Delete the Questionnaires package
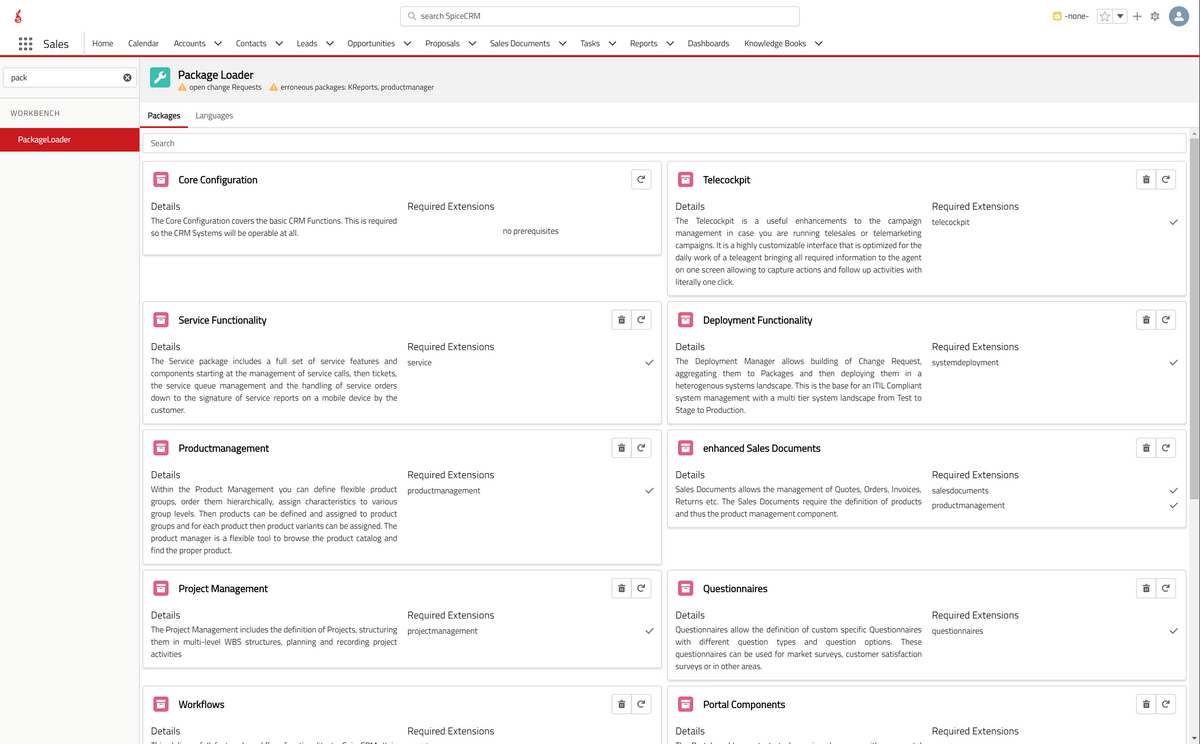This screenshot has height=744, width=1200. (x=1145, y=588)
